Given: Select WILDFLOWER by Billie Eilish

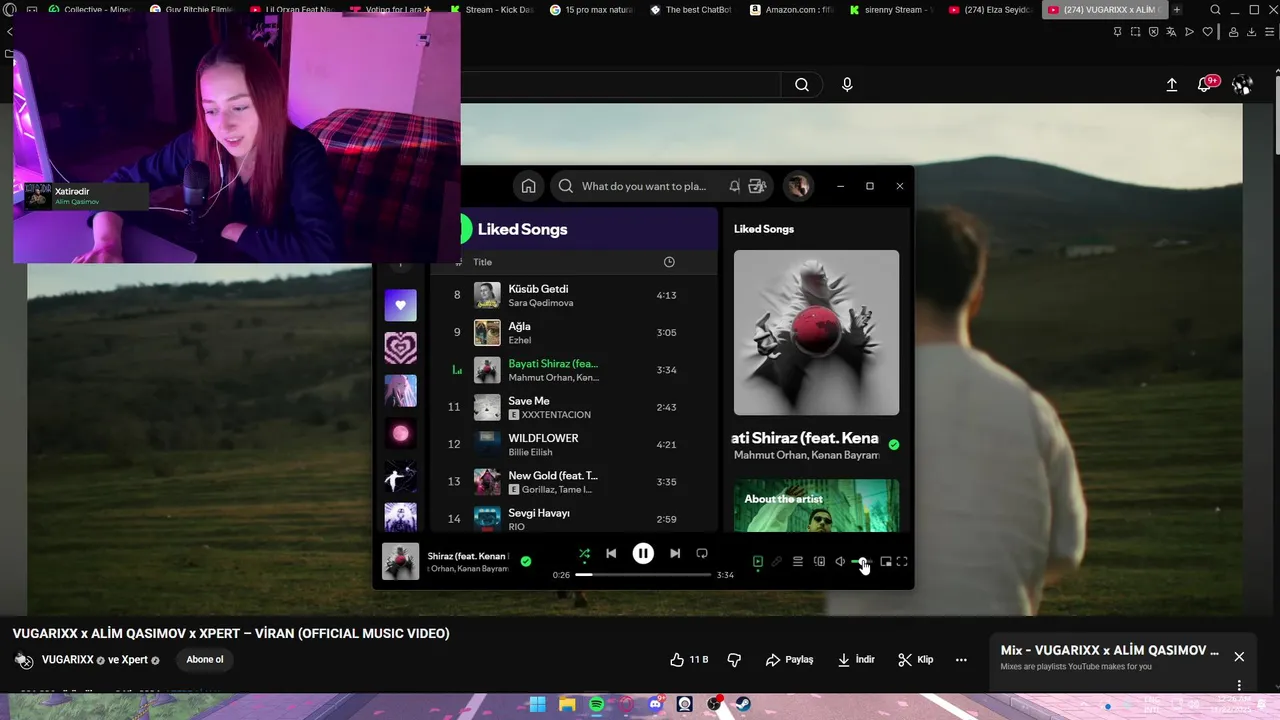Looking at the screenshot, I should pyautogui.click(x=574, y=445).
